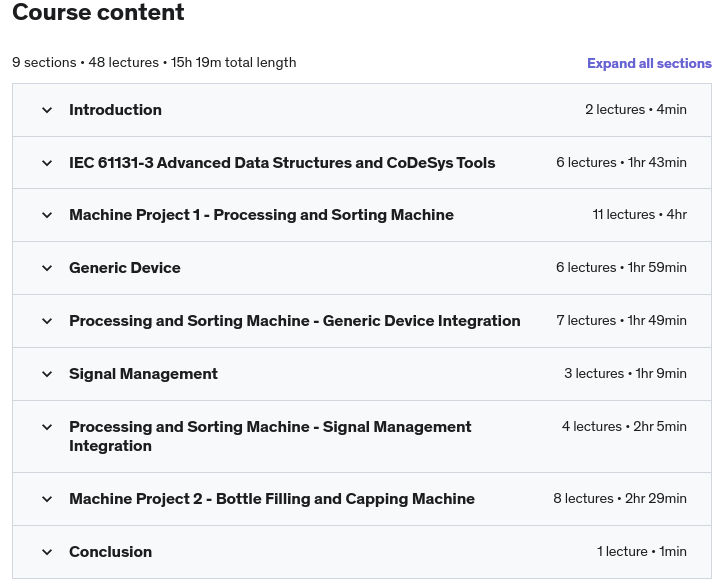Click the chevron icon beside Signal Management

(x=47, y=374)
